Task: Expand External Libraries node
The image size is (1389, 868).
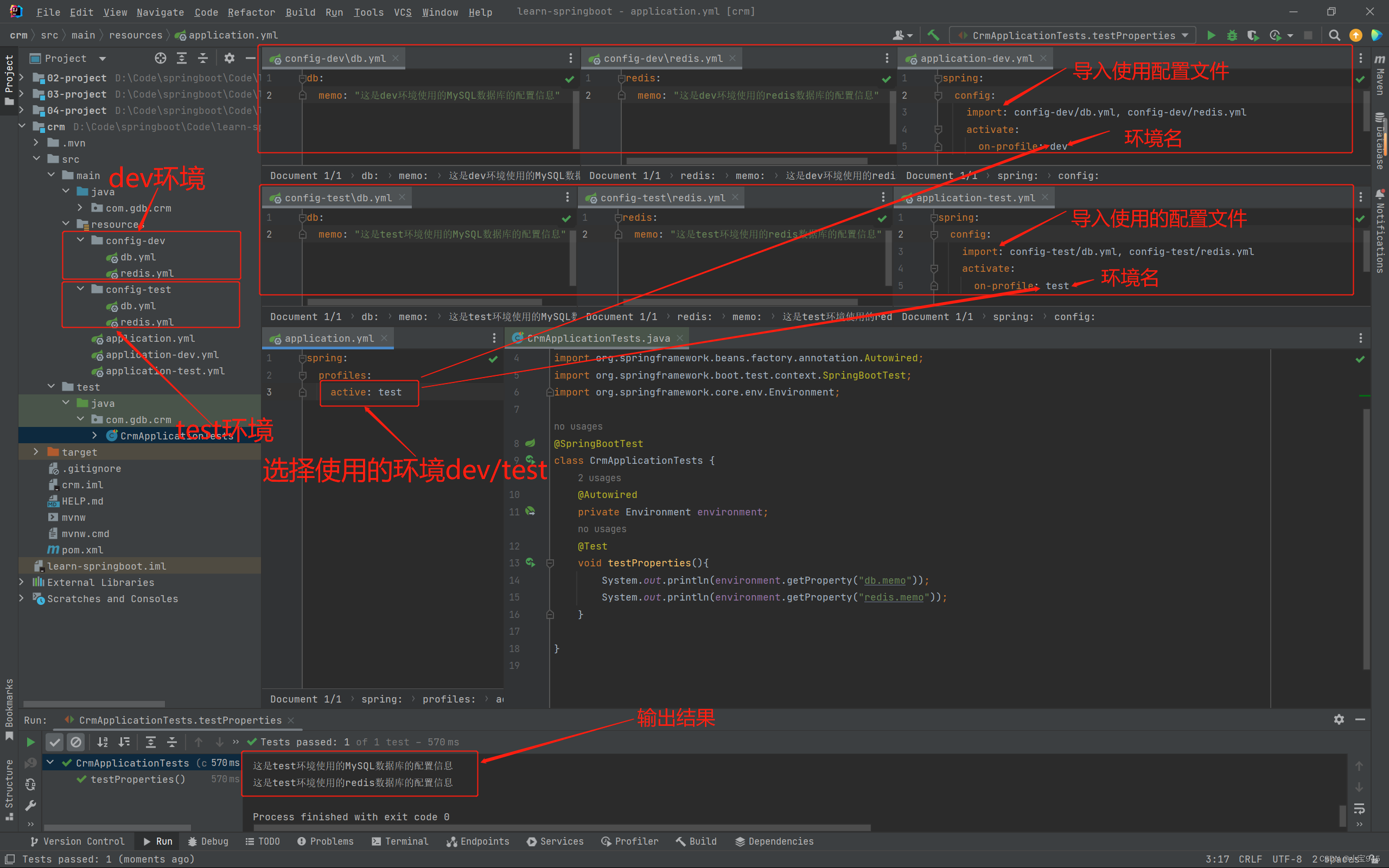Action: pos(22,582)
